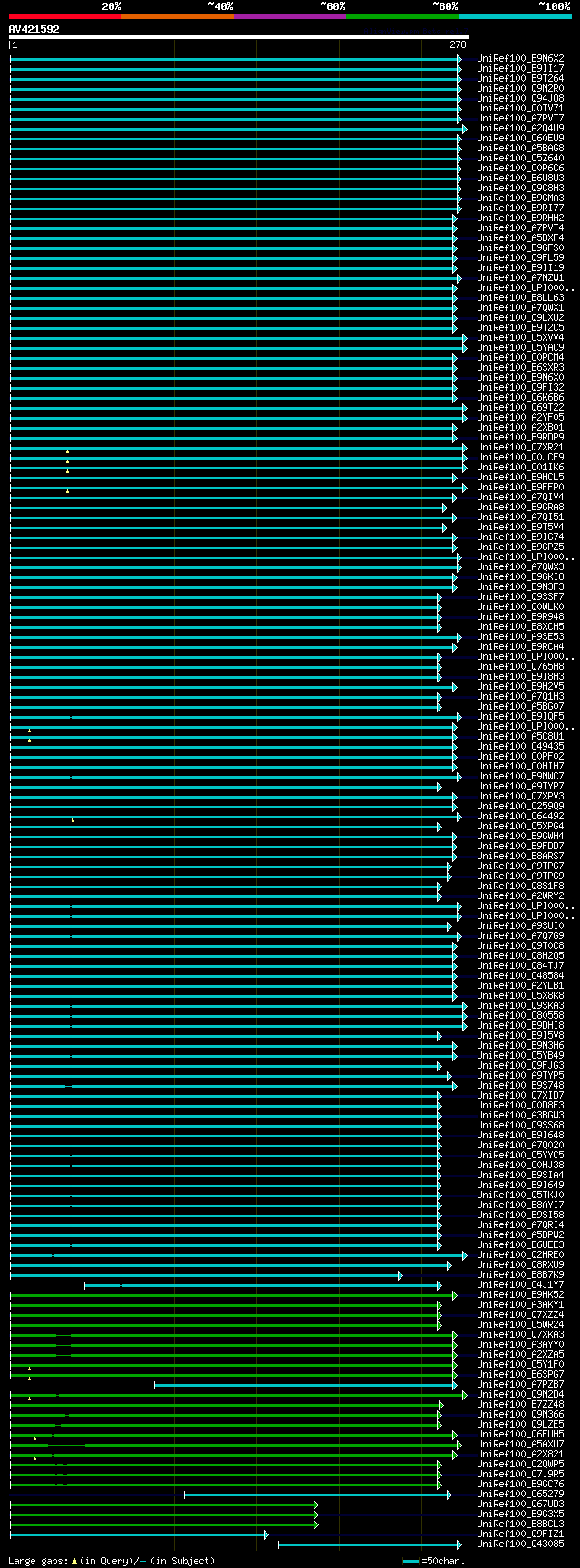Click the purple ~60% legend segment

(289, 16)
